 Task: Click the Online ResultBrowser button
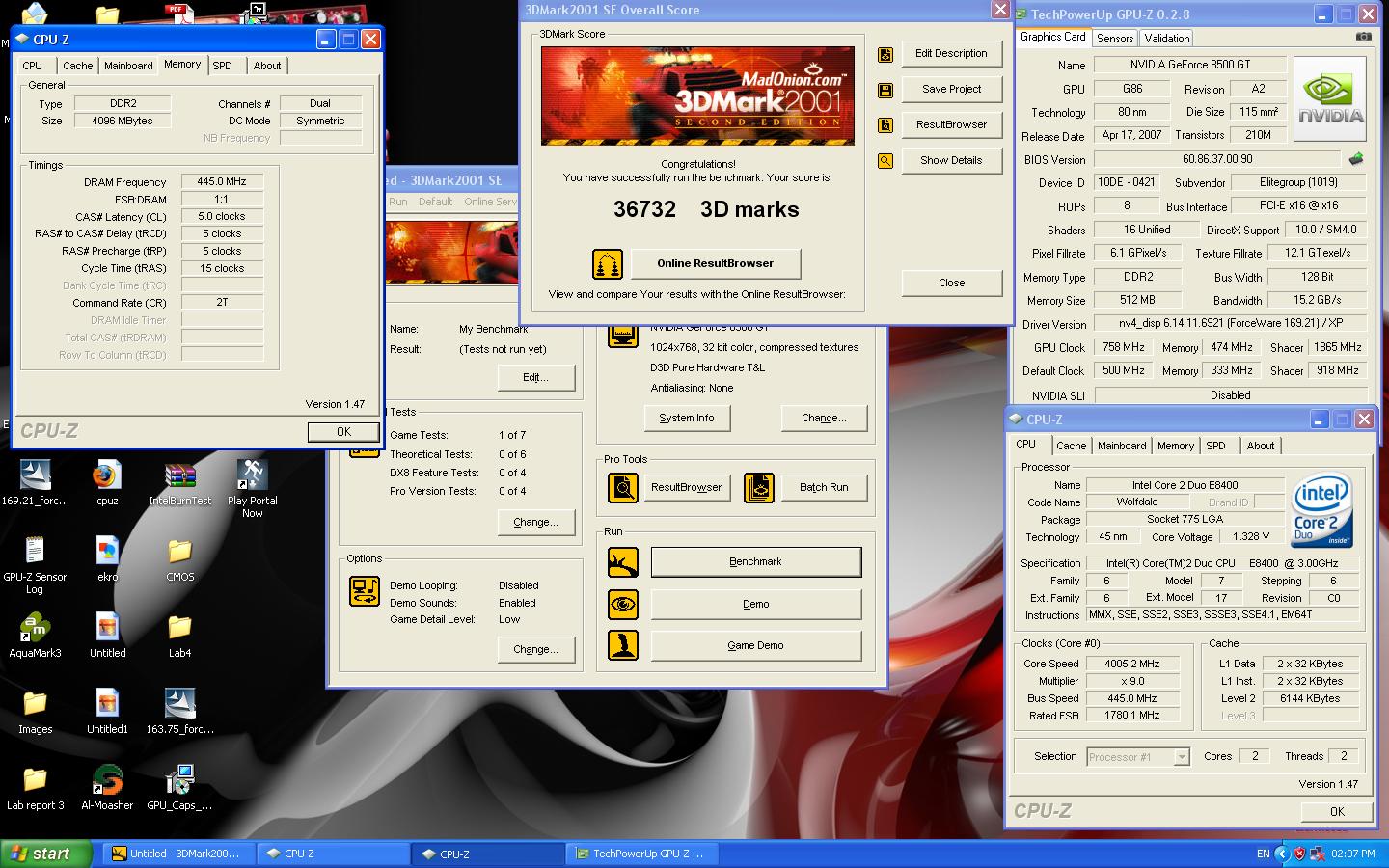tap(716, 264)
